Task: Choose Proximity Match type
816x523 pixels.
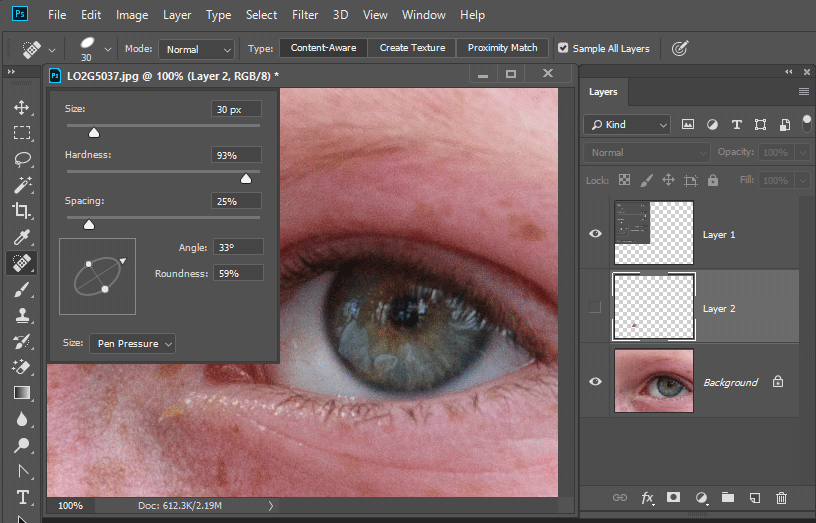Action: click(x=502, y=48)
